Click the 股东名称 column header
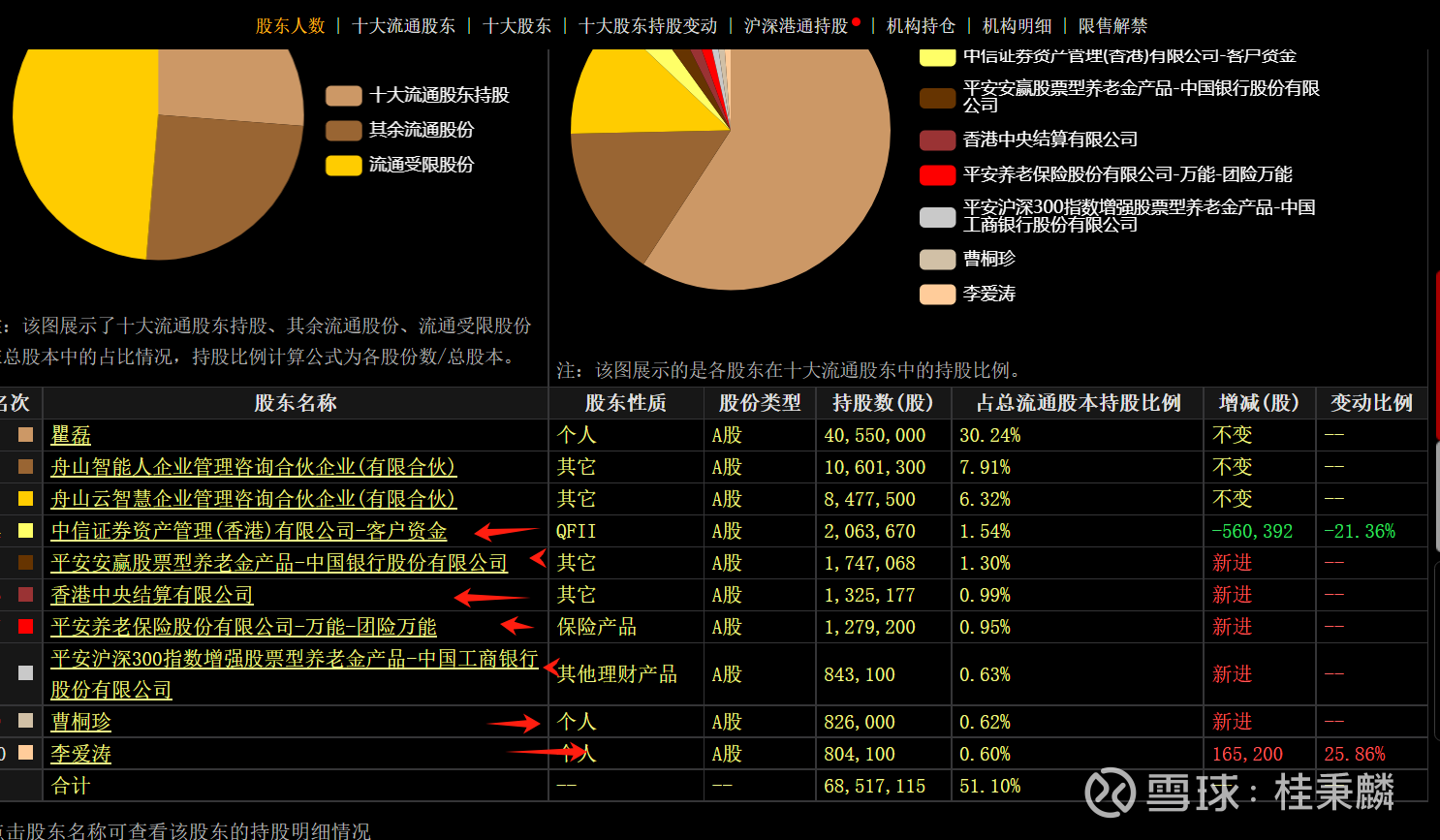This screenshot has width=1440, height=840. click(296, 403)
